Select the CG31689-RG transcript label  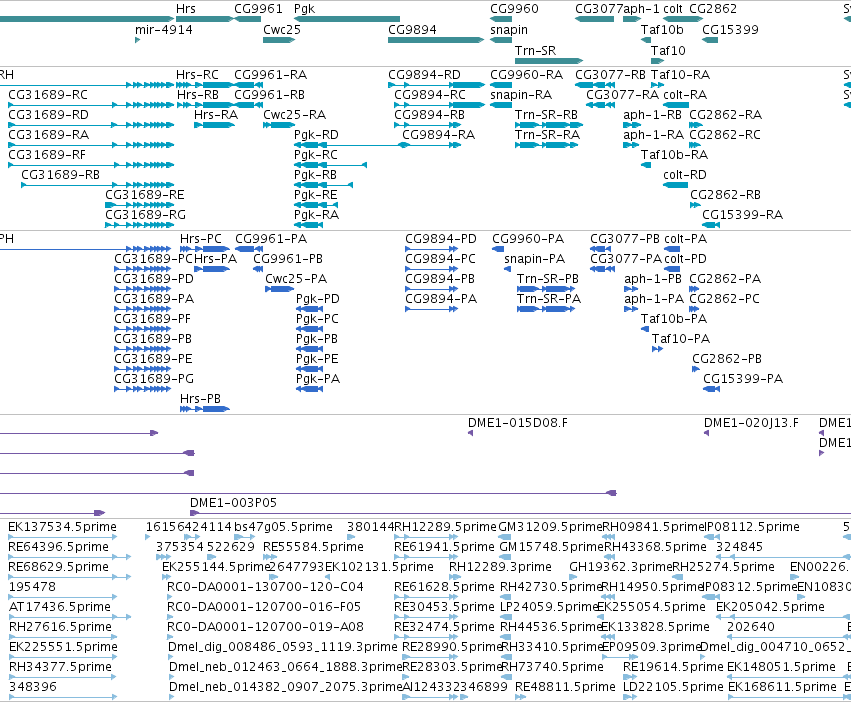tap(145, 214)
